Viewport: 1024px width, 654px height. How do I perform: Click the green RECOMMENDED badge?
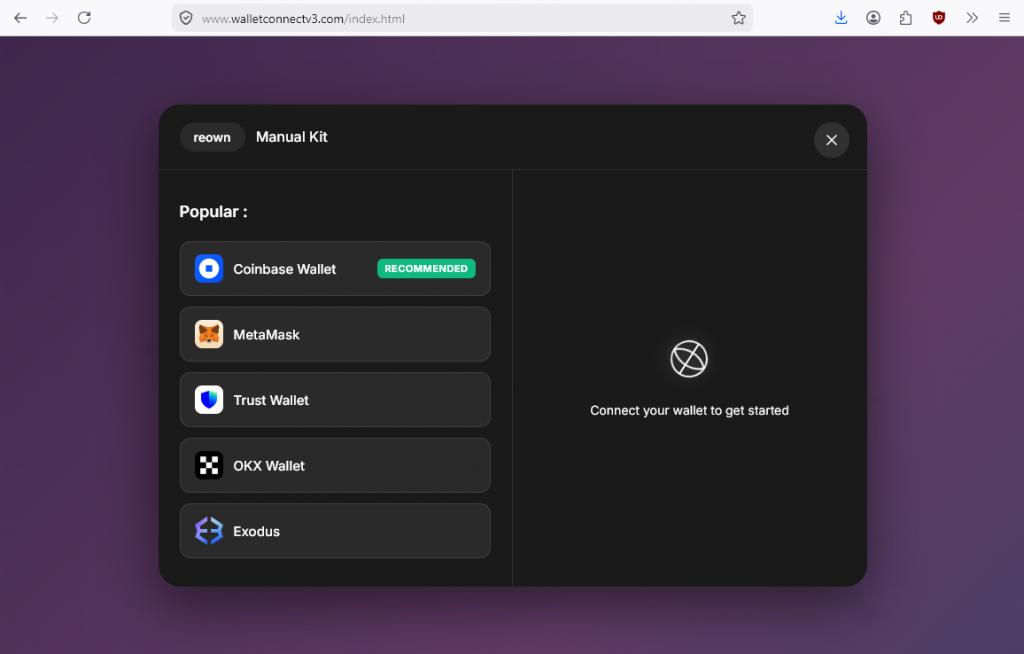(x=426, y=268)
